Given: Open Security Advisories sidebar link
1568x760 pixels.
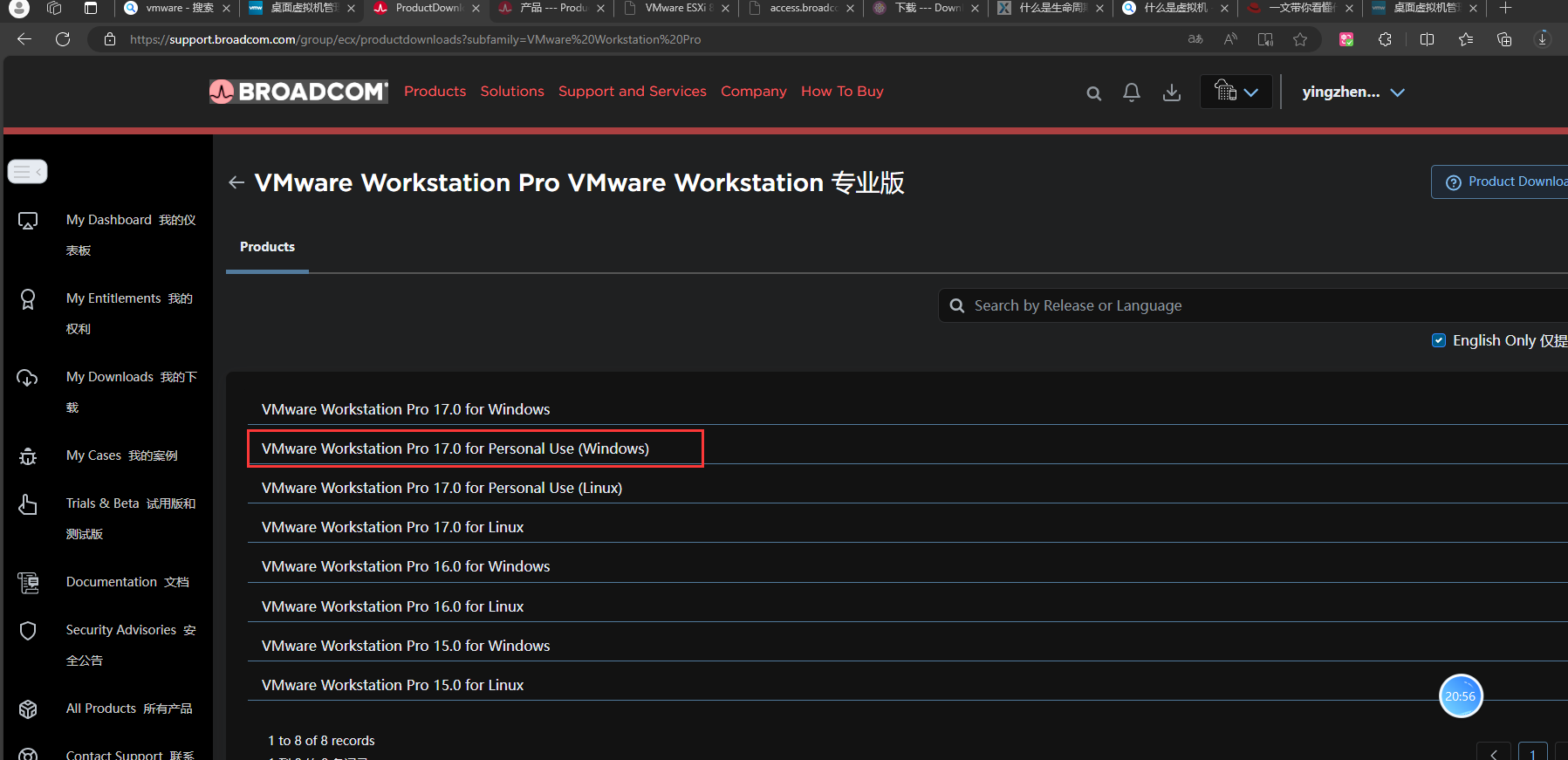Looking at the screenshot, I should [x=131, y=645].
